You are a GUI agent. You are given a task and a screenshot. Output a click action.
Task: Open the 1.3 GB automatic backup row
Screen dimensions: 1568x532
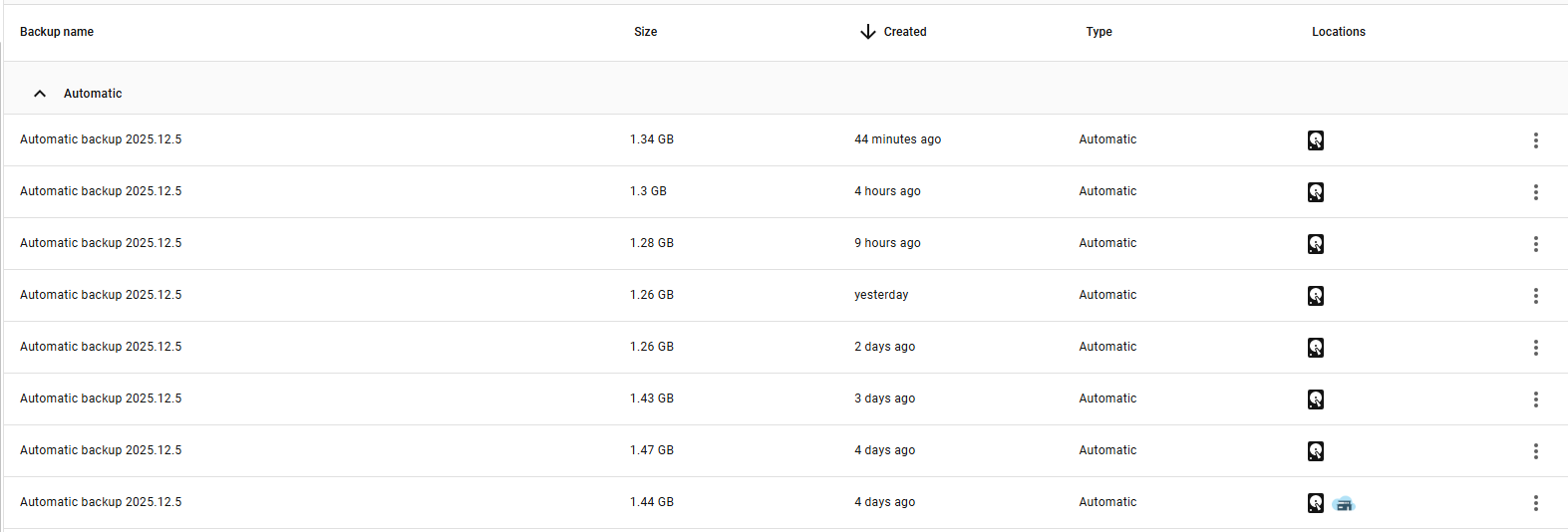(x=101, y=191)
